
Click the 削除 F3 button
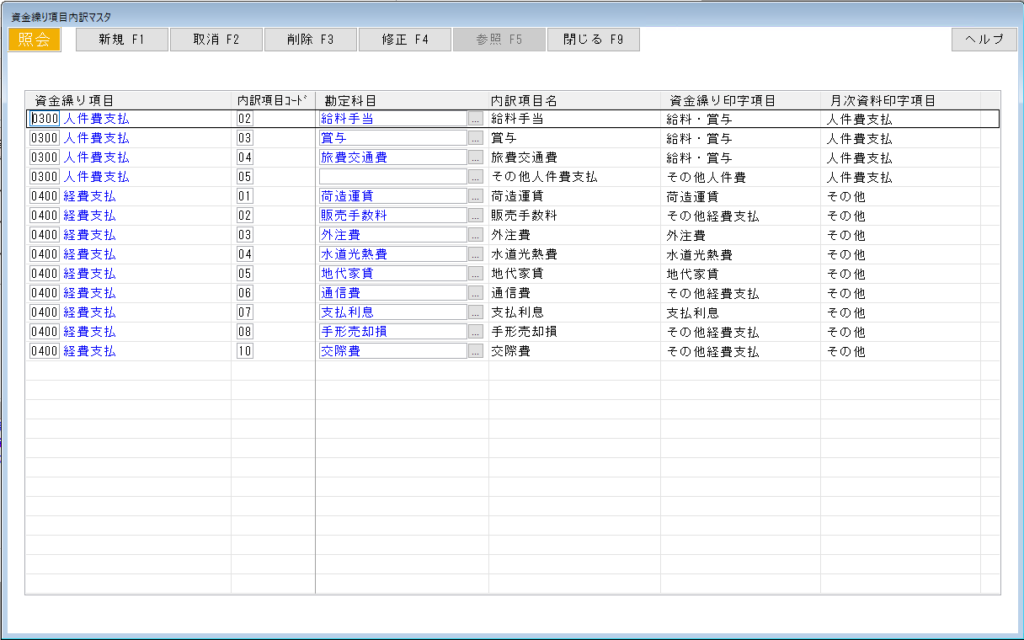coord(310,39)
